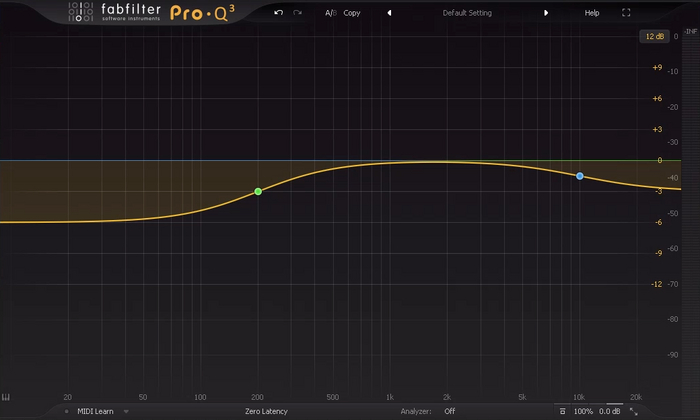
Task: Click the 0.0 dB output gain value
Action: [609, 412]
